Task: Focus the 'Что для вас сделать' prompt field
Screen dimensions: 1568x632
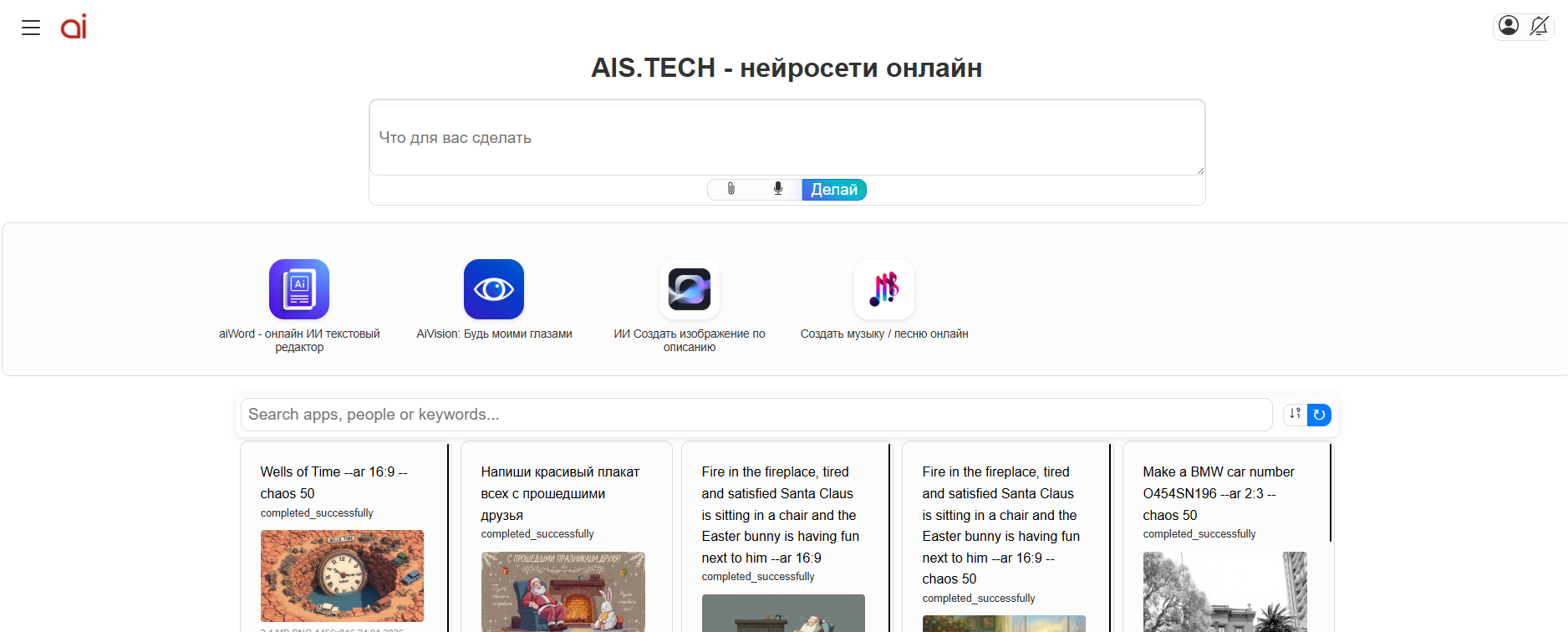Action: coord(787,138)
